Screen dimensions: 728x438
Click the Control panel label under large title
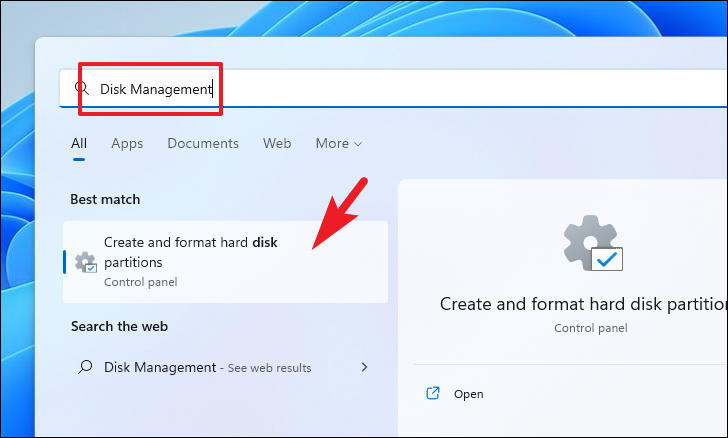pyautogui.click(x=591, y=328)
